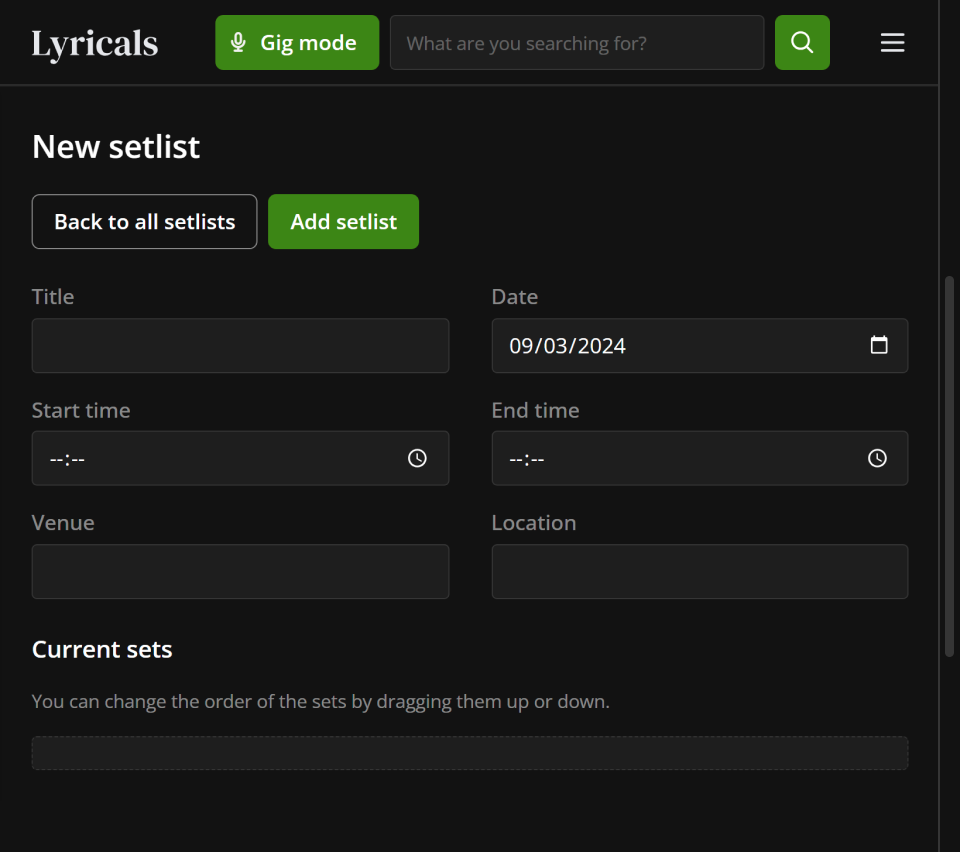This screenshot has width=960, height=852.
Task: Click the empty sets drop area under Current sets
Action: (469, 753)
